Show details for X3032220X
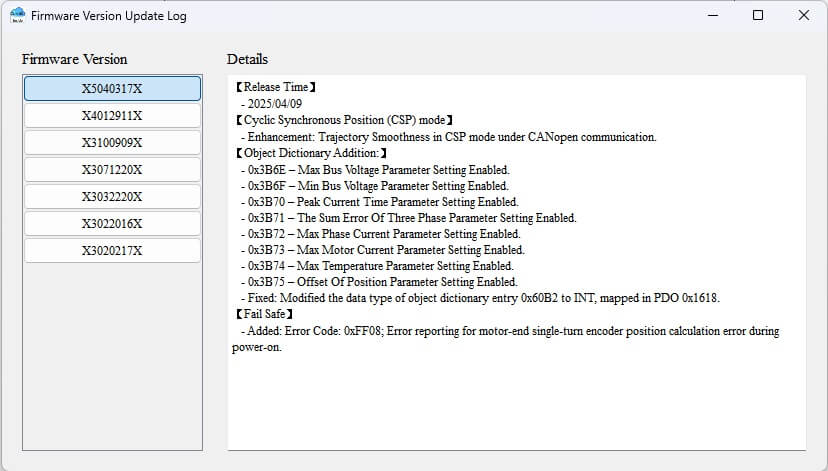828x471 pixels. pos(112,196)
